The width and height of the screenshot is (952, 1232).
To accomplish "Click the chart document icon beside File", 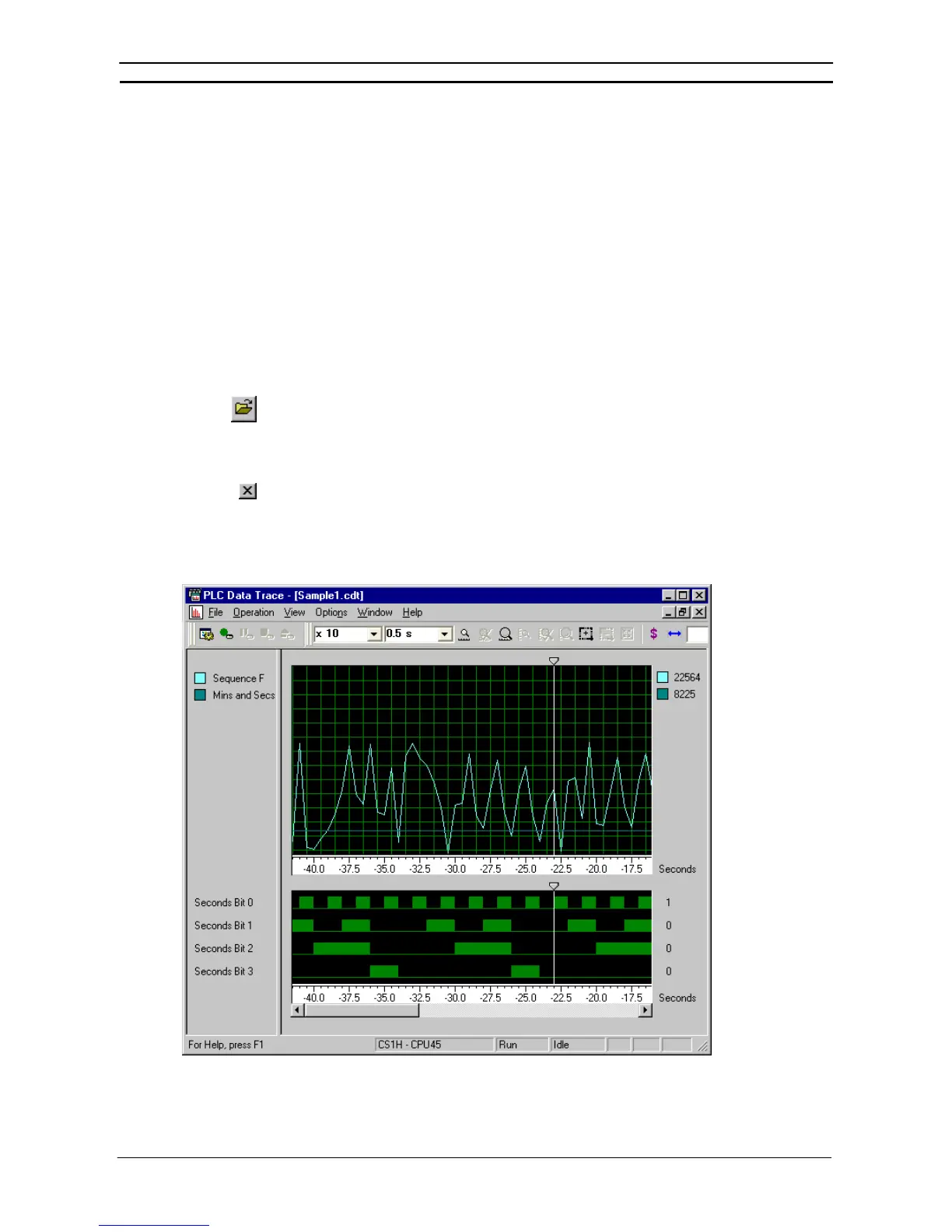I will coord(196,612).
